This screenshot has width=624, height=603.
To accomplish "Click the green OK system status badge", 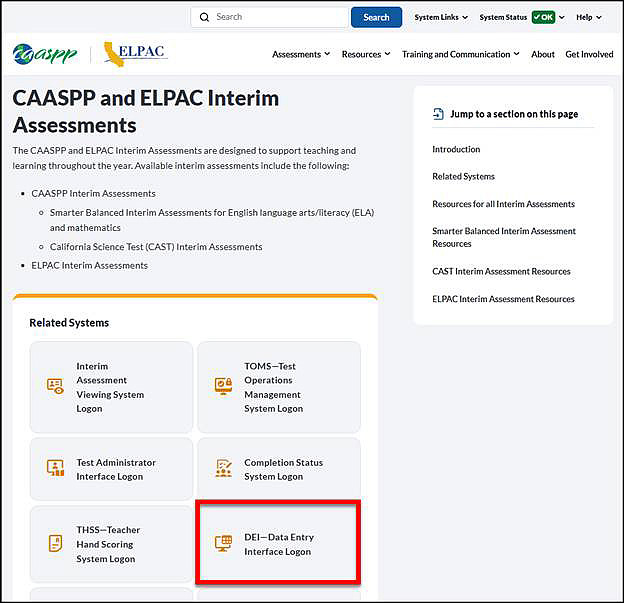I will pyautogui.click(x=543, y=17).
